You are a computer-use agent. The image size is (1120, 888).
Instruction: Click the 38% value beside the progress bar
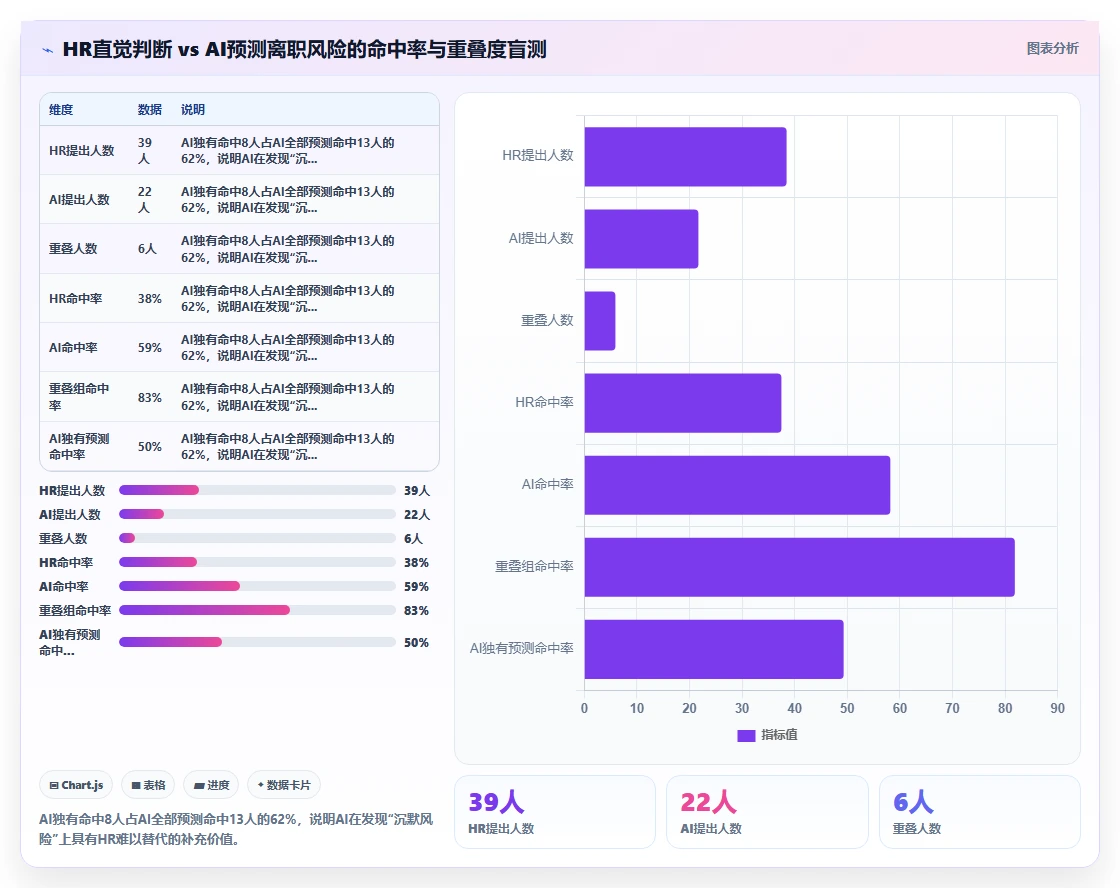tap(416, 563)
